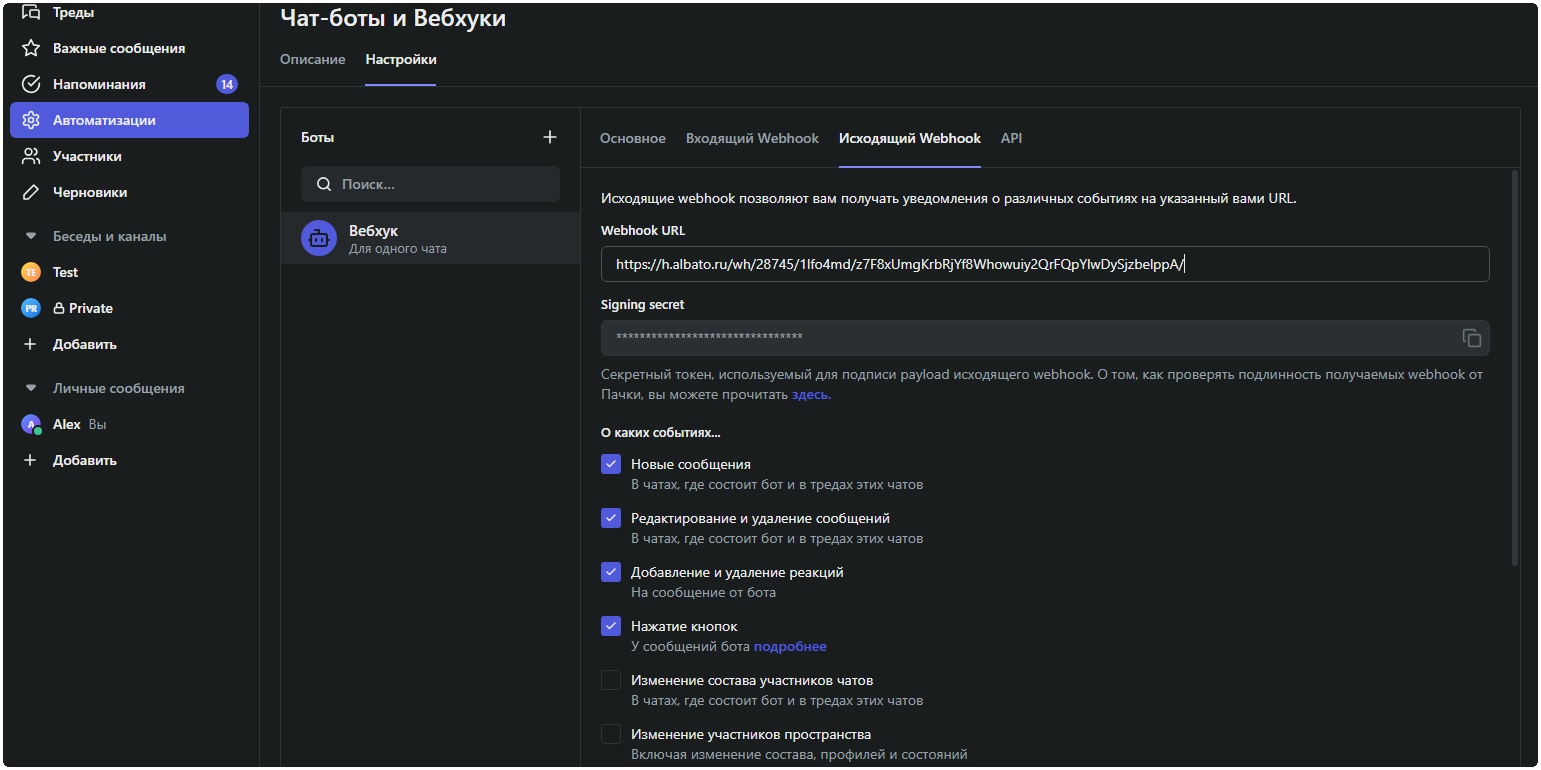This screenshot has height=770, width=1541.
Task: Copy the signing secret with copy icon
Action: click(1471, 338)
